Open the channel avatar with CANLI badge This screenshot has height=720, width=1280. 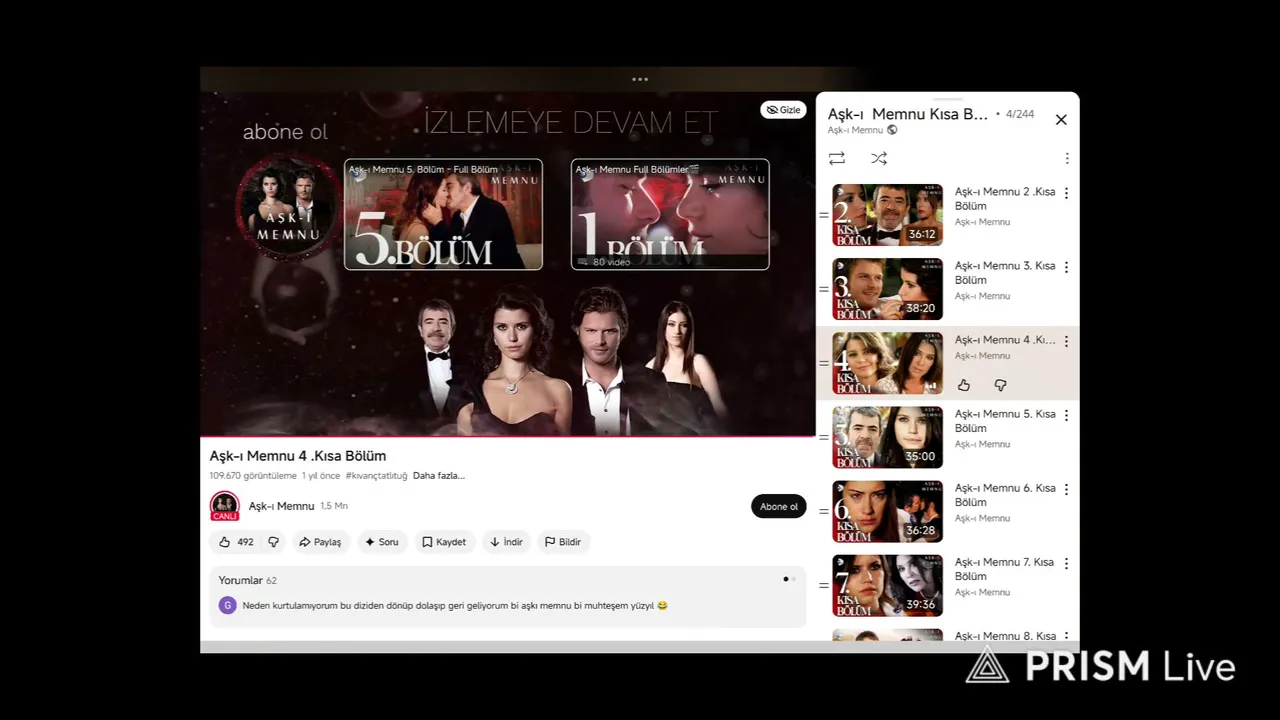pyautogui.click(x=224, y=506)
